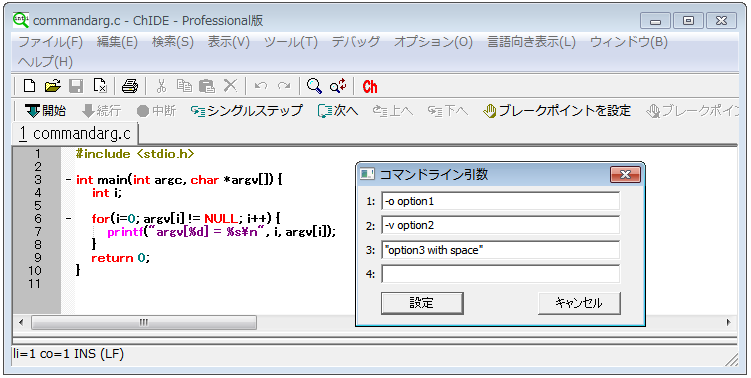Click the #include <stdio.h> line

coord(135,154)
